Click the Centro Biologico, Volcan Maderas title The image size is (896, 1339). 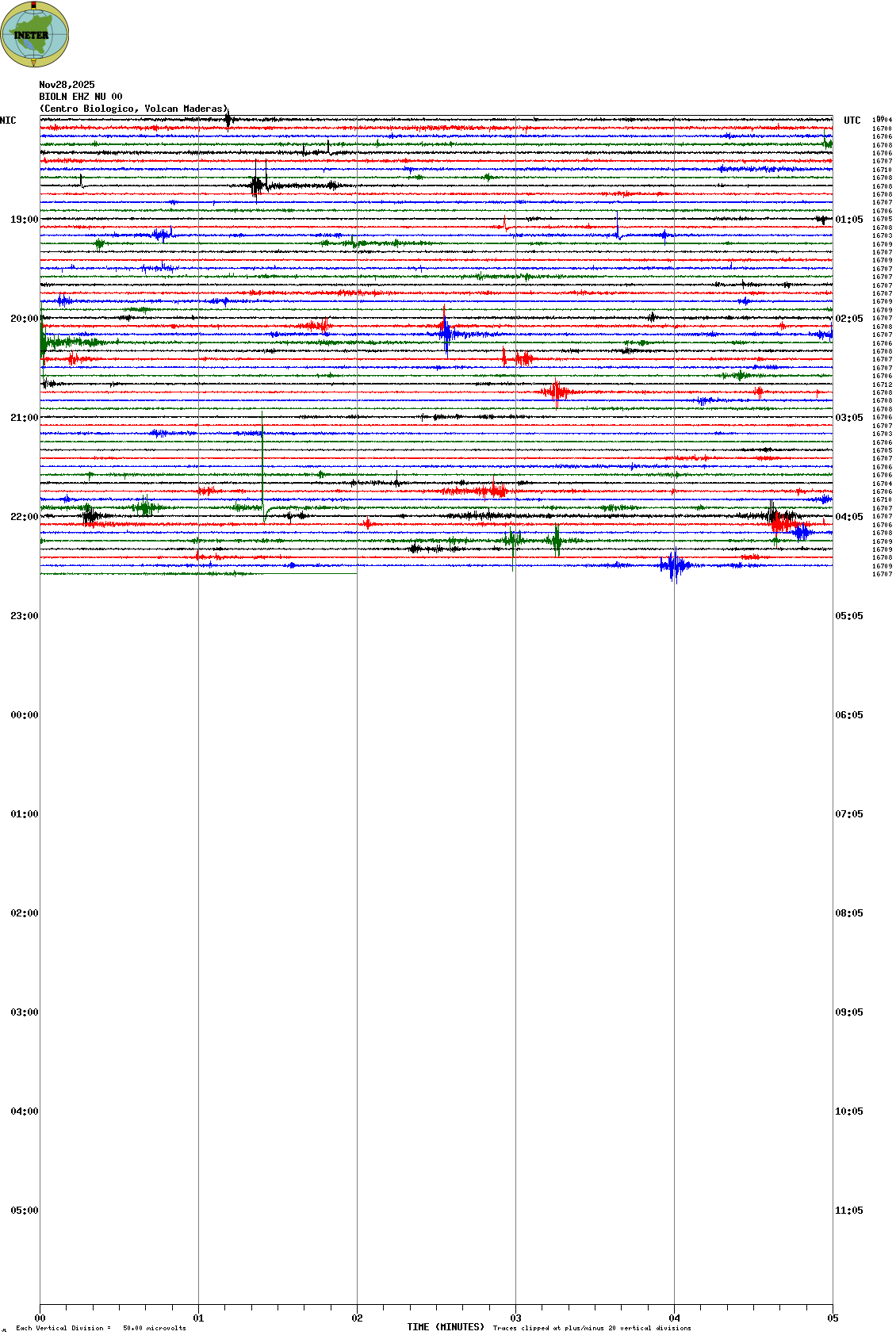pos(133,109)
